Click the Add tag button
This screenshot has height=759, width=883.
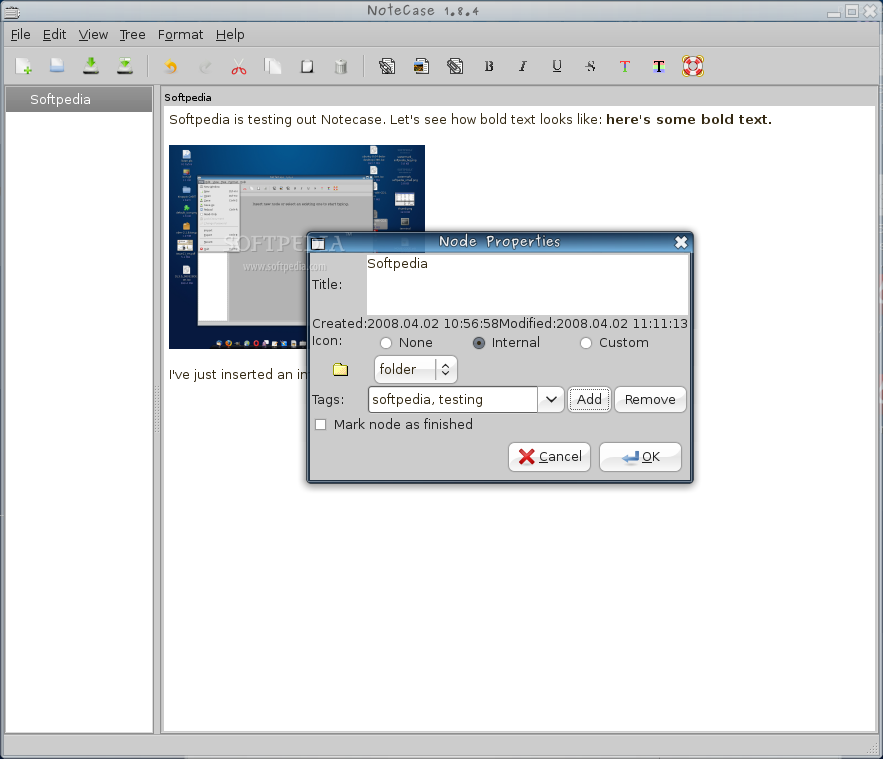589,399
